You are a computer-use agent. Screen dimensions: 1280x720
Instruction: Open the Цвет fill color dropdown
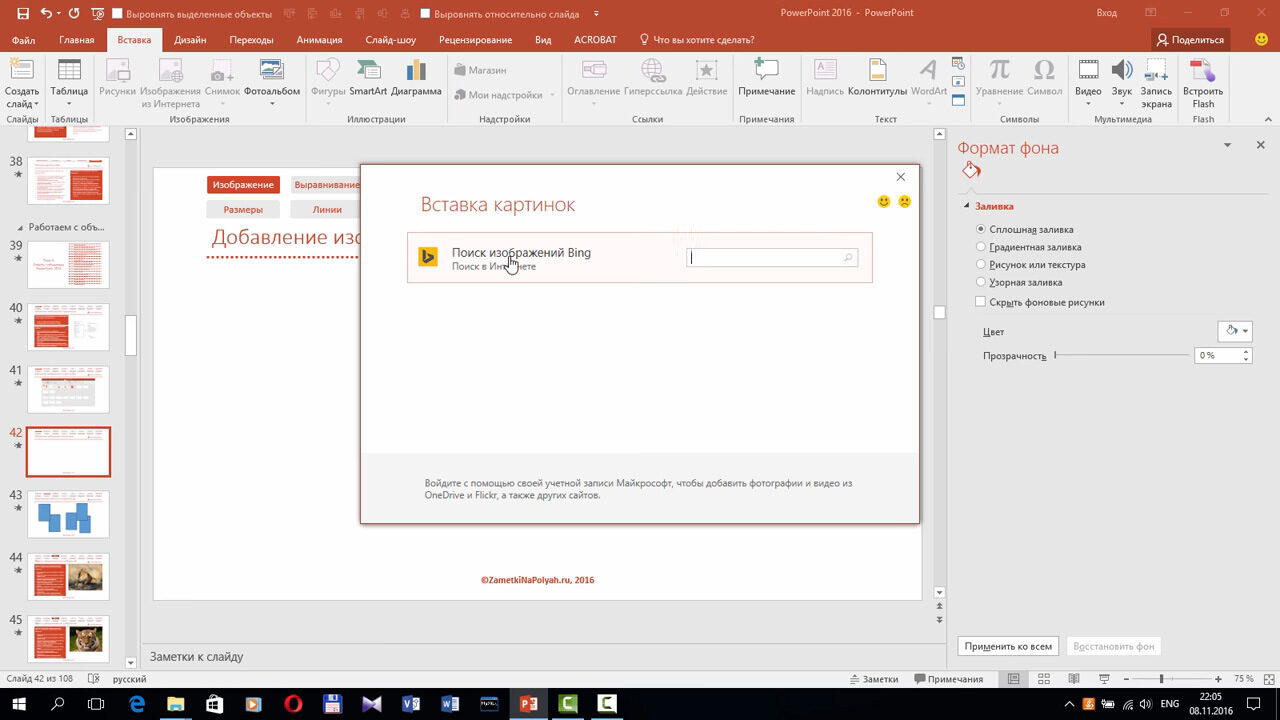[1235, 331]
